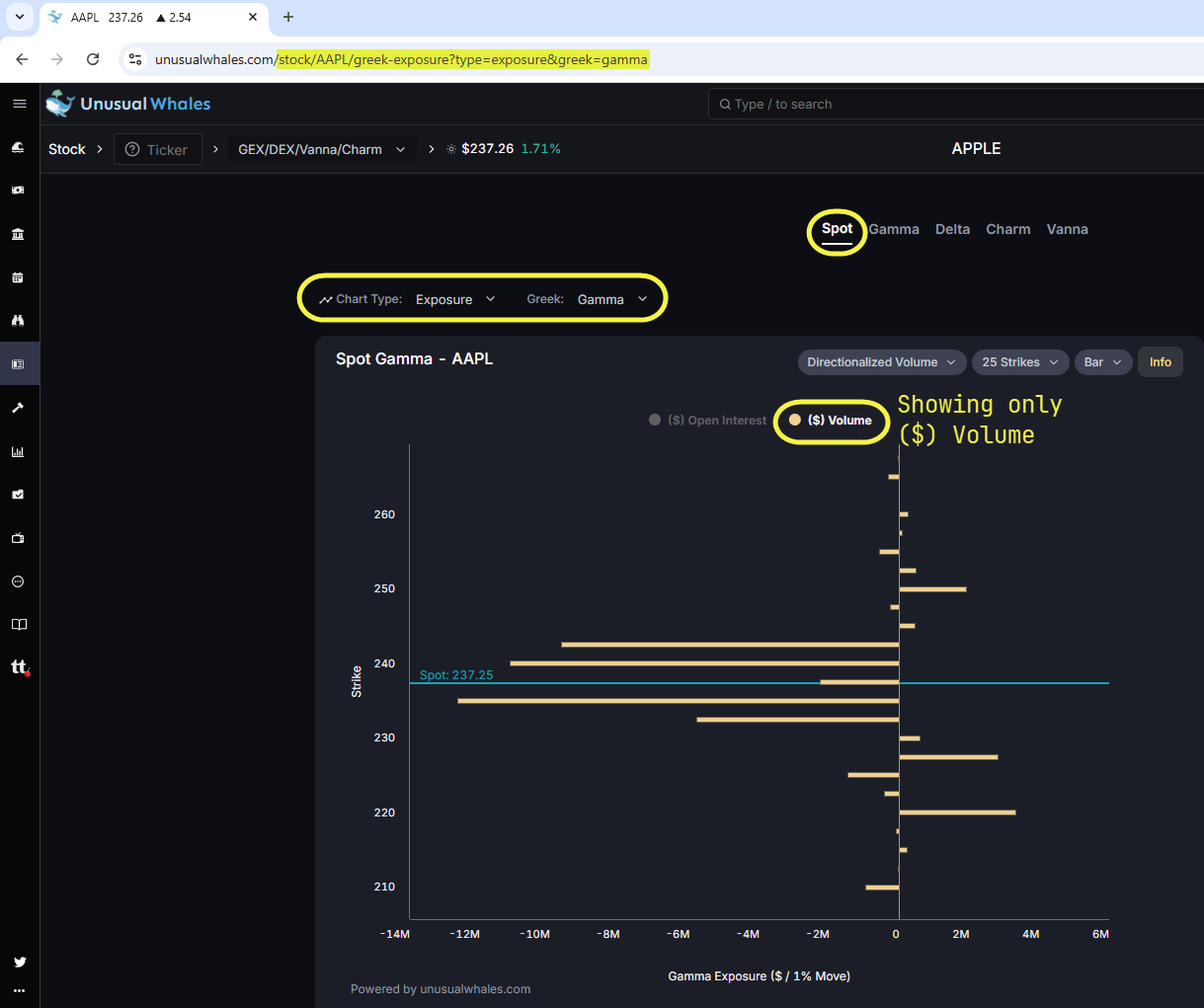This screenshot has height=1008, width=1204.
Task: Open the calendar icon in sidebar
Action: click(18, 277)
